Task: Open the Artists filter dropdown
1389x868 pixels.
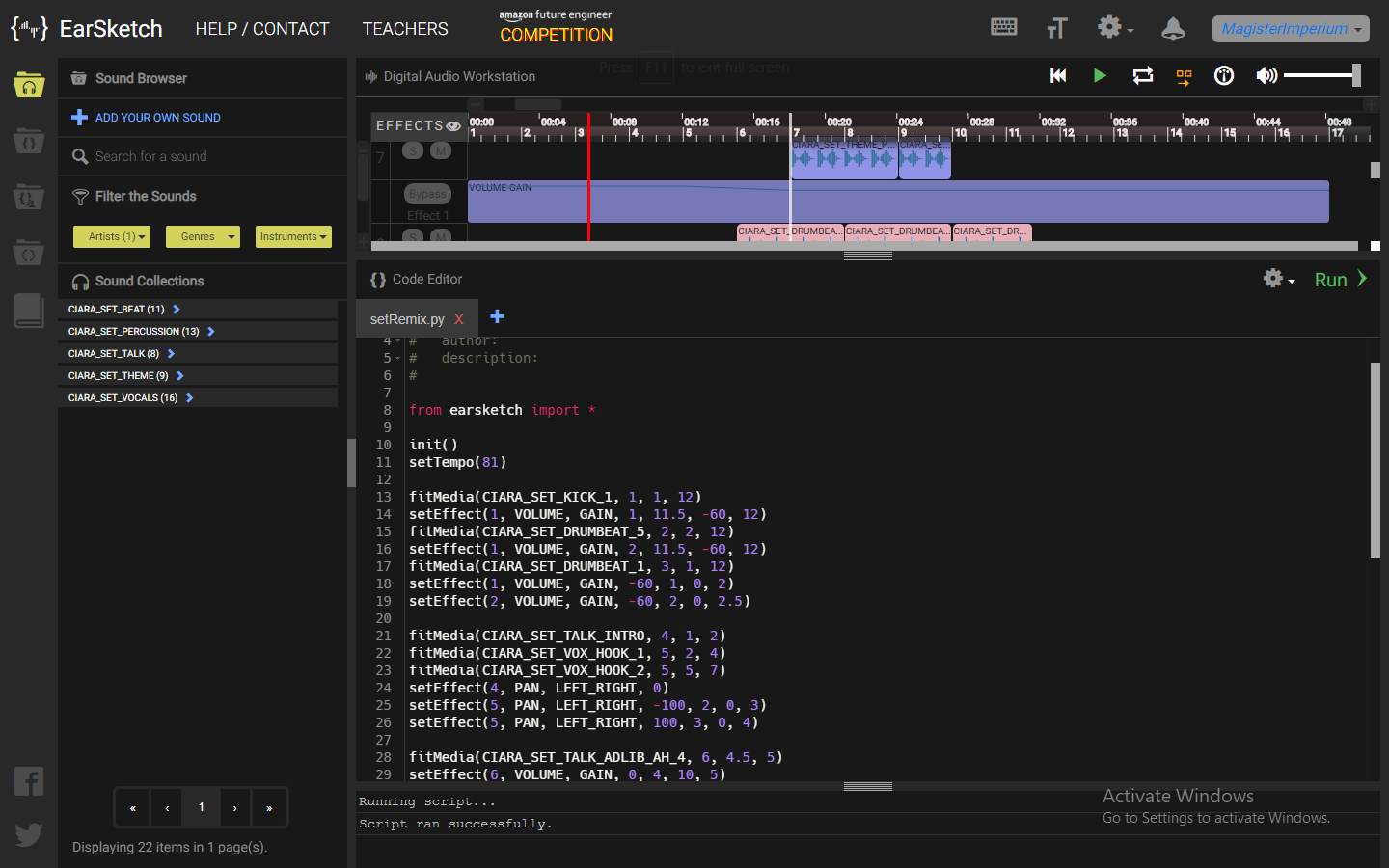Action: click(x=112, y=236)
